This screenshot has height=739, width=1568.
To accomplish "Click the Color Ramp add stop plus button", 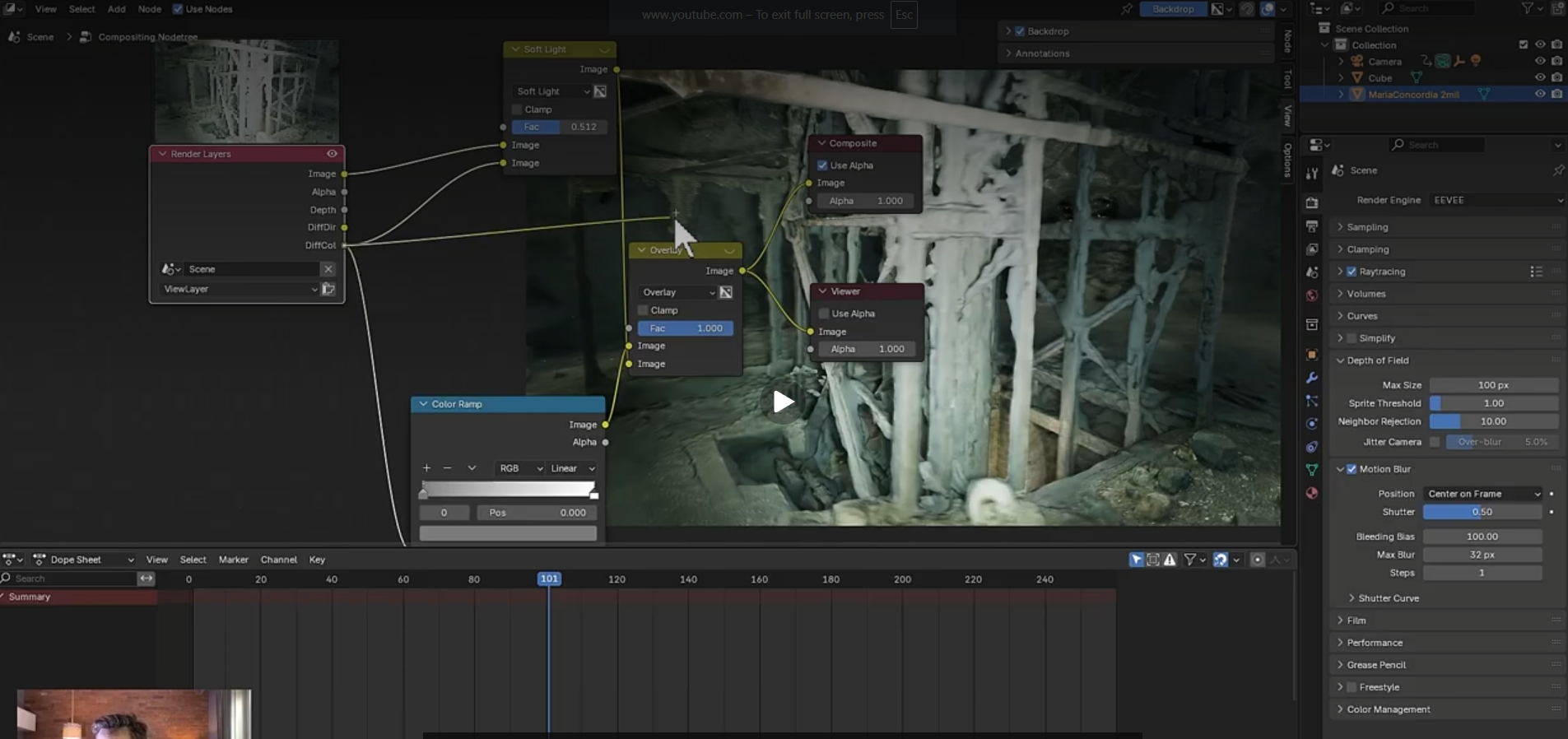I will (426, 468).
